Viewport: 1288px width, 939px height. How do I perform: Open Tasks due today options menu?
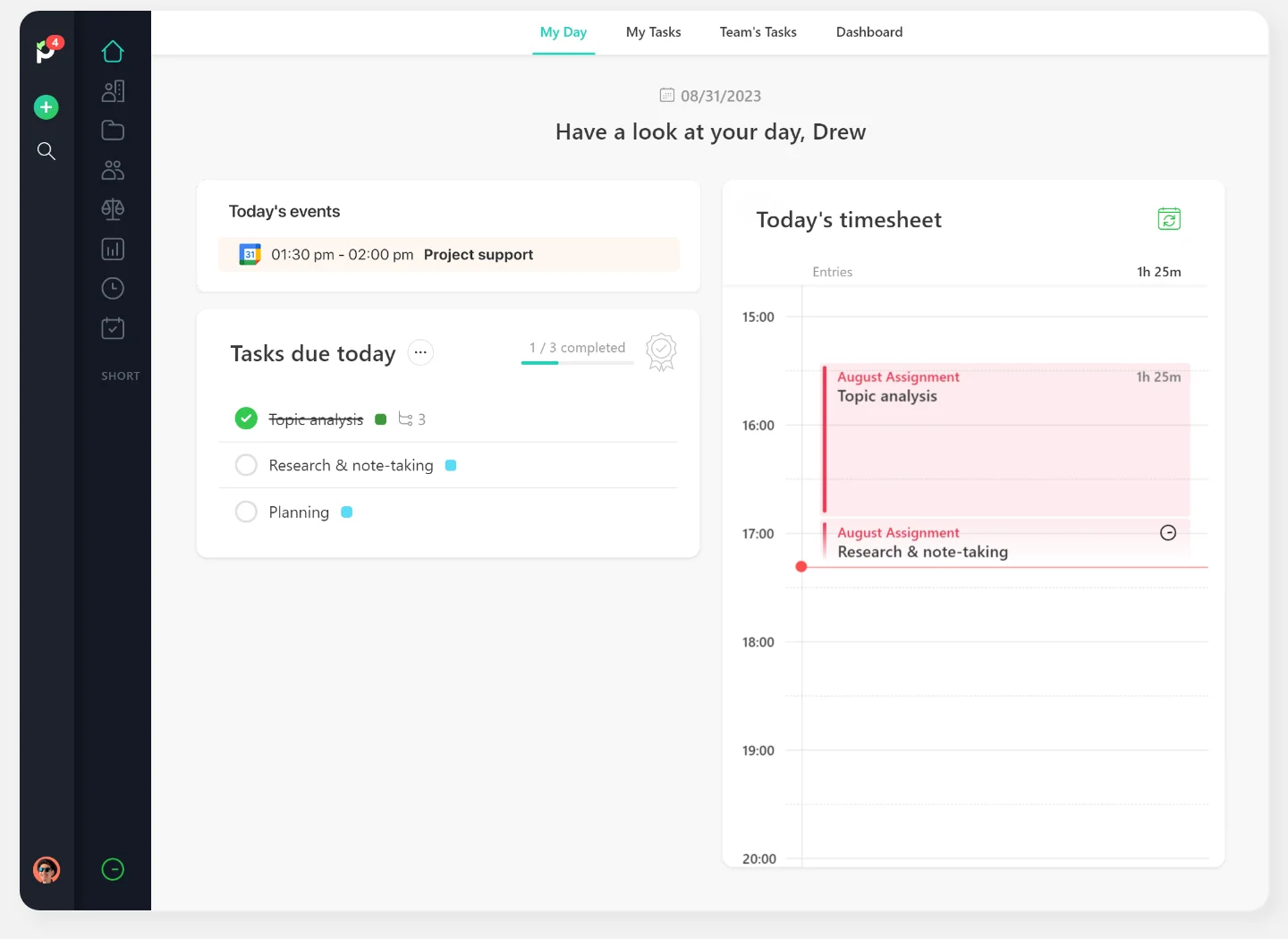(420, 352)
